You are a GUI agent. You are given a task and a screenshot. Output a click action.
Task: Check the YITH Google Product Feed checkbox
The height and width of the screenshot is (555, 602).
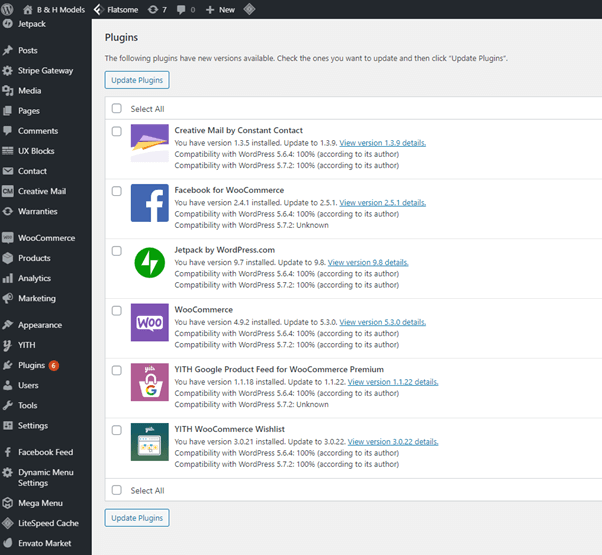pyautogui.click(x=117, y=370)
